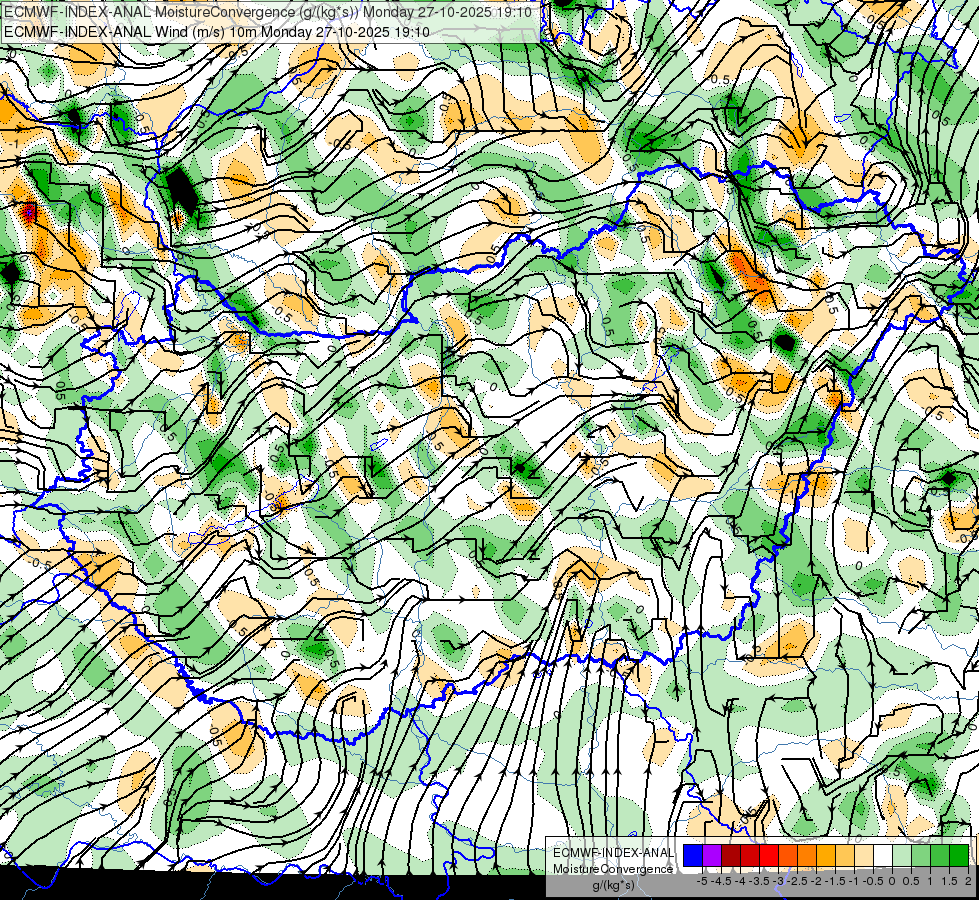Click the ECMWF-INDEX-ANAL legend label
Viewport: 979px width, 900px height.
coord(613,853)
